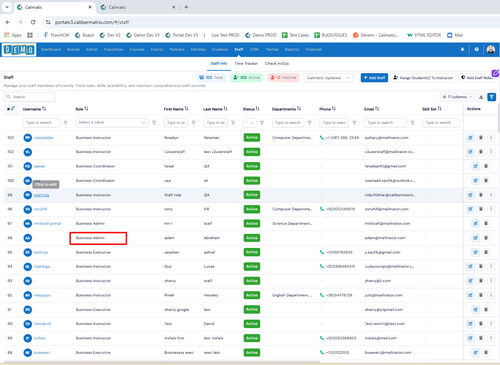The image size is (500, 365).
Task: Open the staffrida username link
Action: (41, 195)
